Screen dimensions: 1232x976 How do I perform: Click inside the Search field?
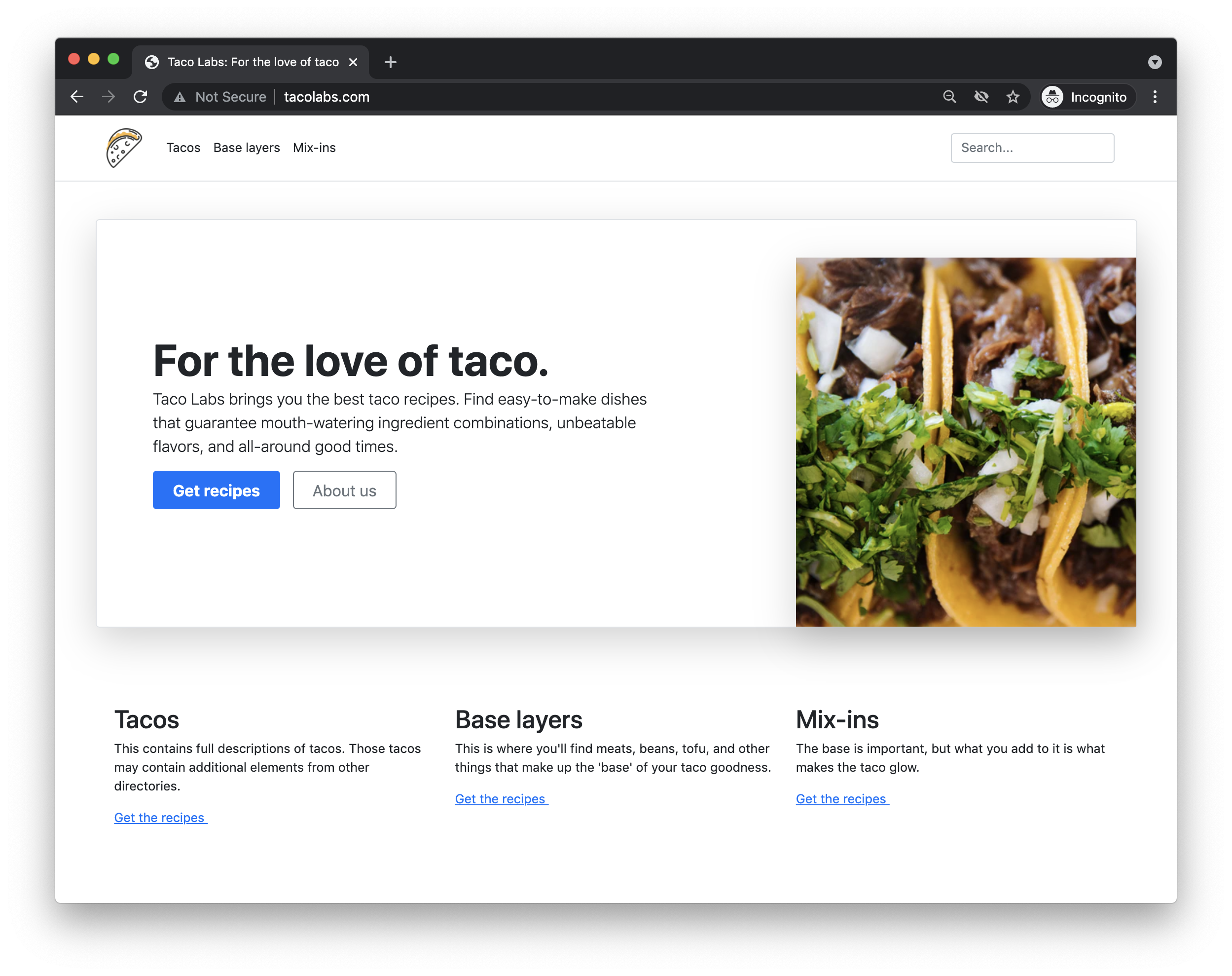[1032, 148]
